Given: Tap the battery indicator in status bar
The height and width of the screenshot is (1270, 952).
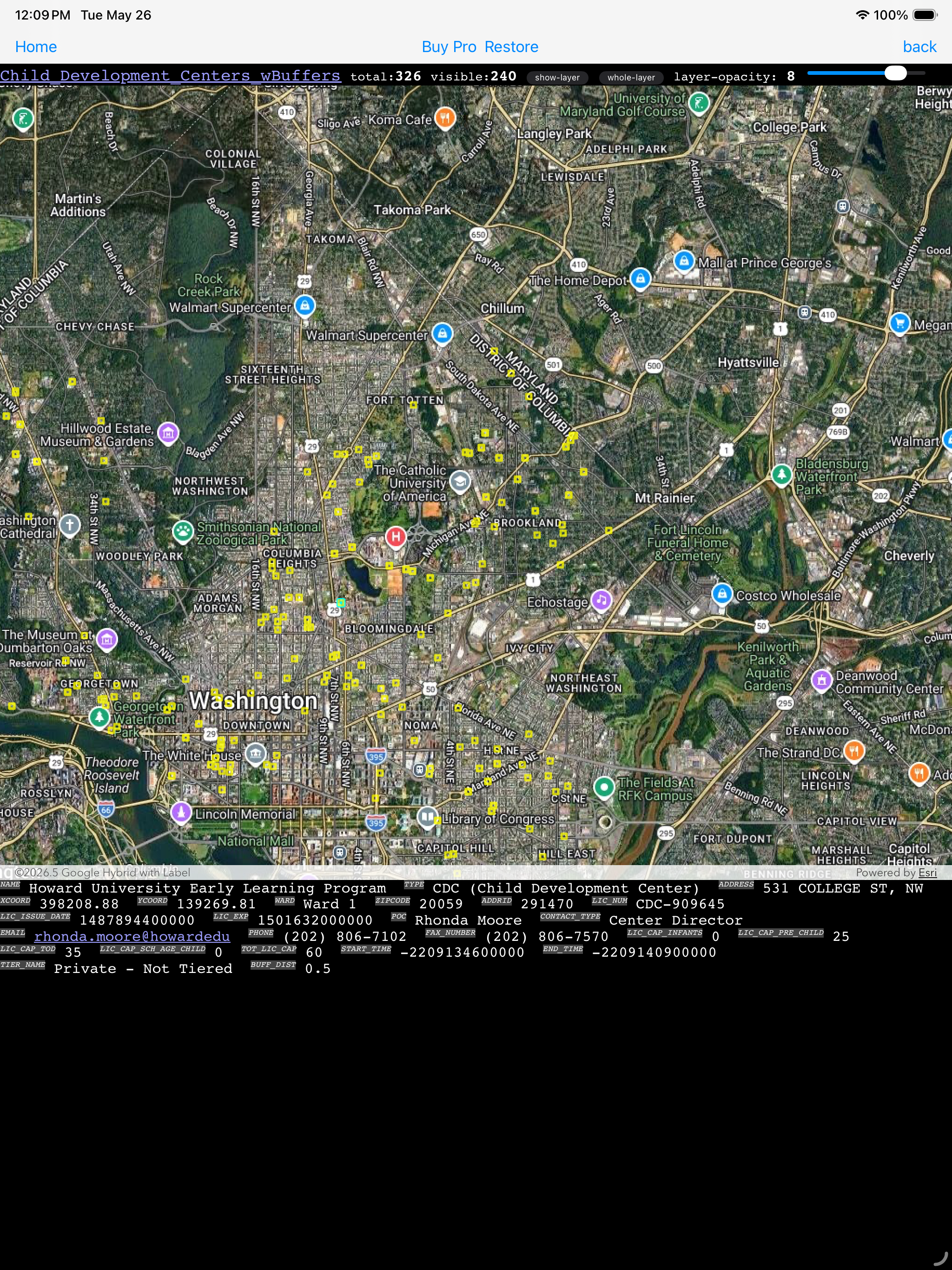Looking at the screenshot, I should (926, 15).
